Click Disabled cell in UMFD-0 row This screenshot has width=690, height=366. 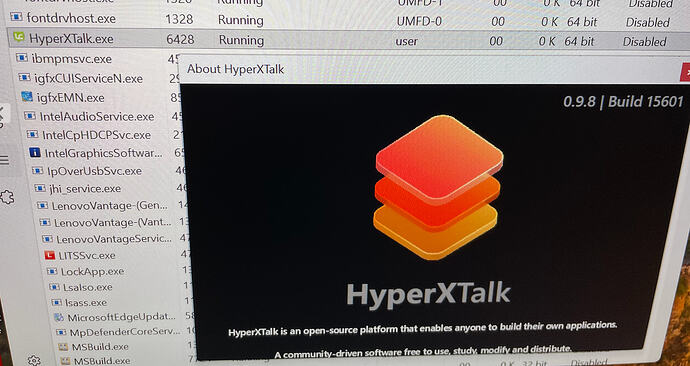[648, 22]
